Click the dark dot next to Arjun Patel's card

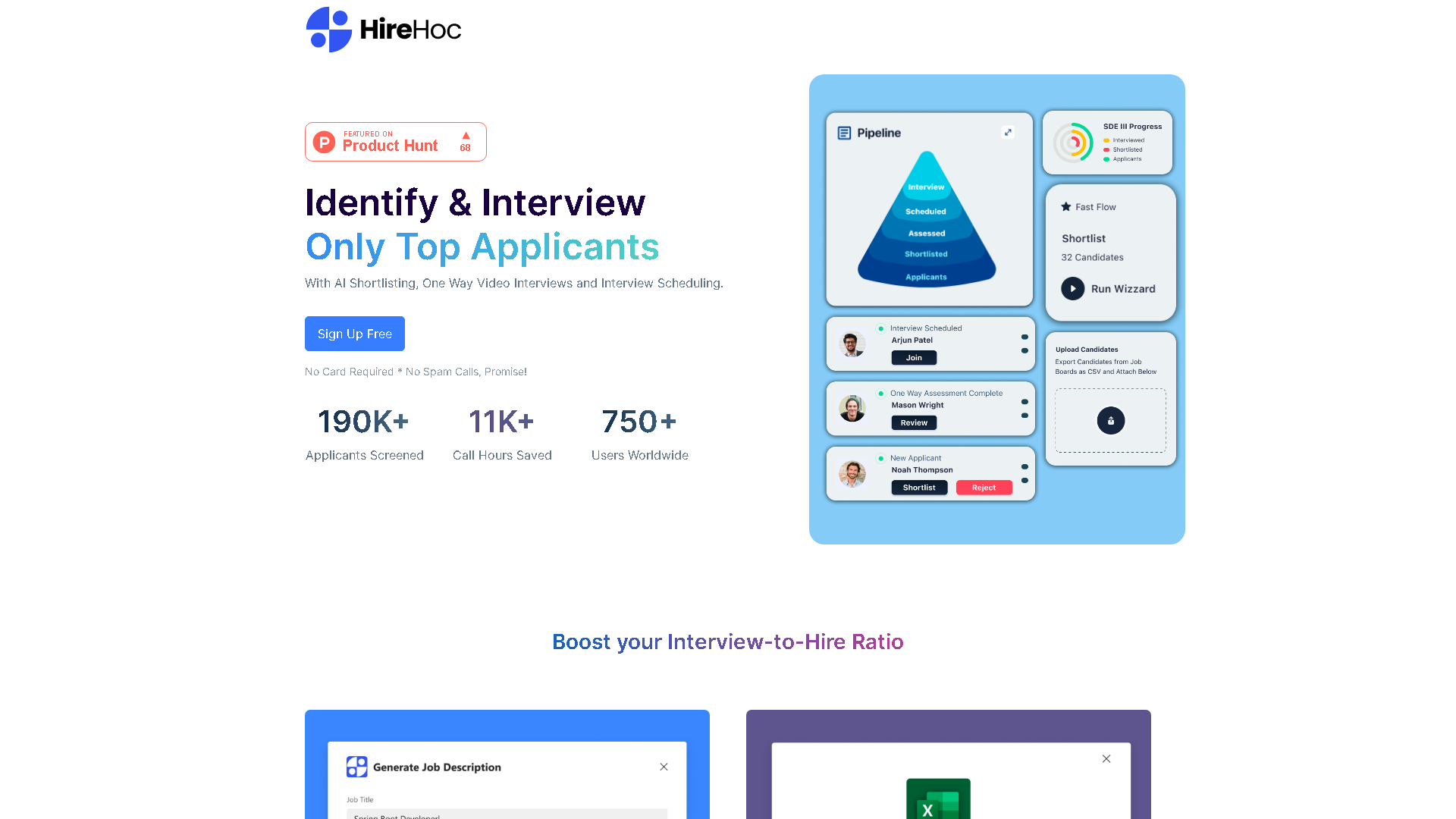click(x=1025, y=344)
